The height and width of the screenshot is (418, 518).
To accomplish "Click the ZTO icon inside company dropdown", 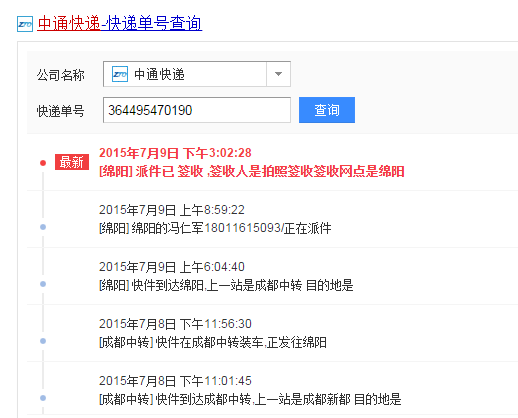I will click(x=120, y=74).
